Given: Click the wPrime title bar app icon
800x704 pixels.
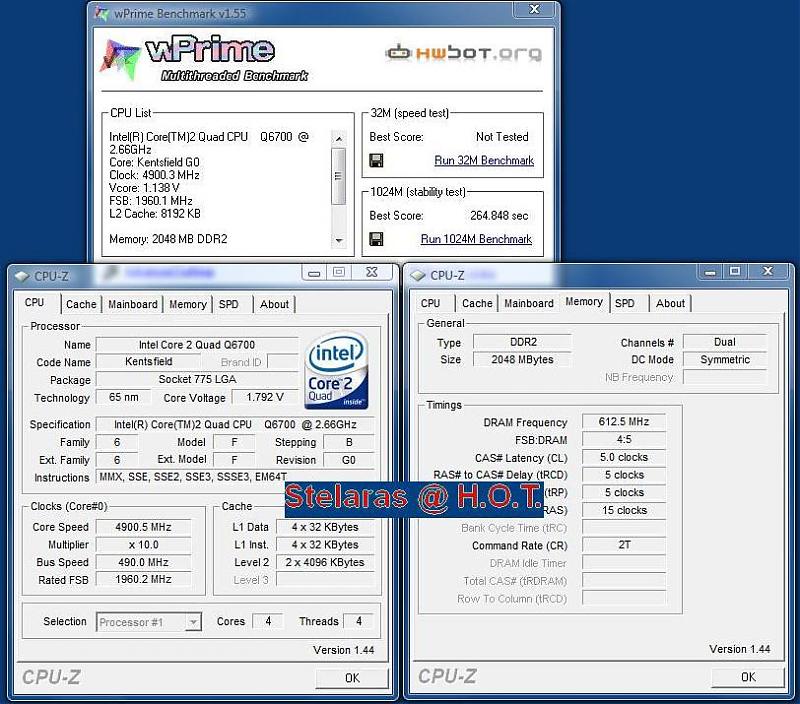Looking at the screenshot, I should 102,14.
